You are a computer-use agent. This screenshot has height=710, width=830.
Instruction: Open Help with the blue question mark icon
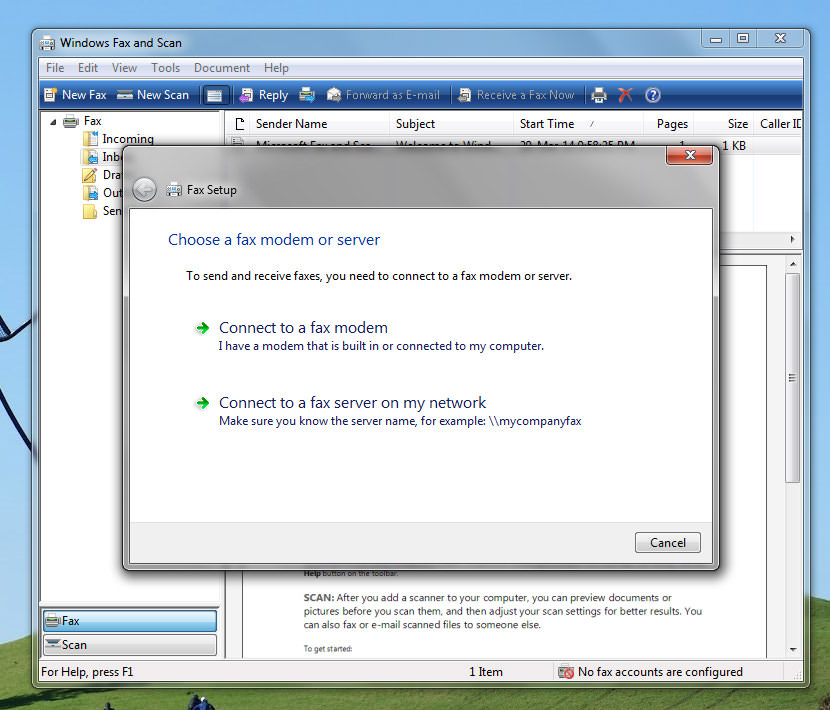click(653, 95)
